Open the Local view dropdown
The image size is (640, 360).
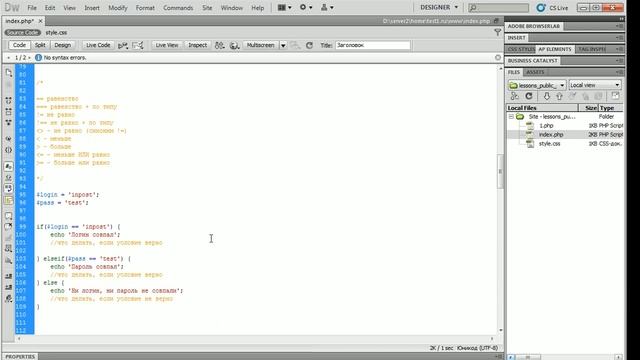595,85
